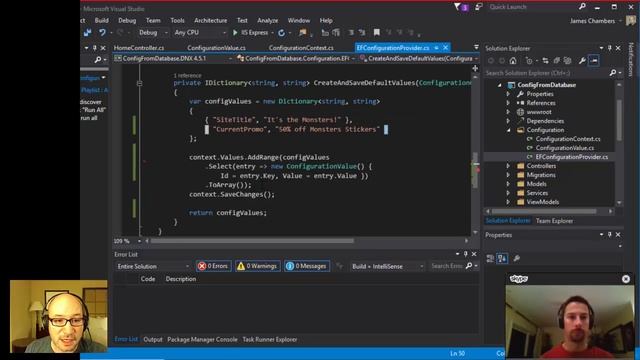Switch to the Output tab
Viewport: 640px width, 360px height.
(x=153, y=339)
